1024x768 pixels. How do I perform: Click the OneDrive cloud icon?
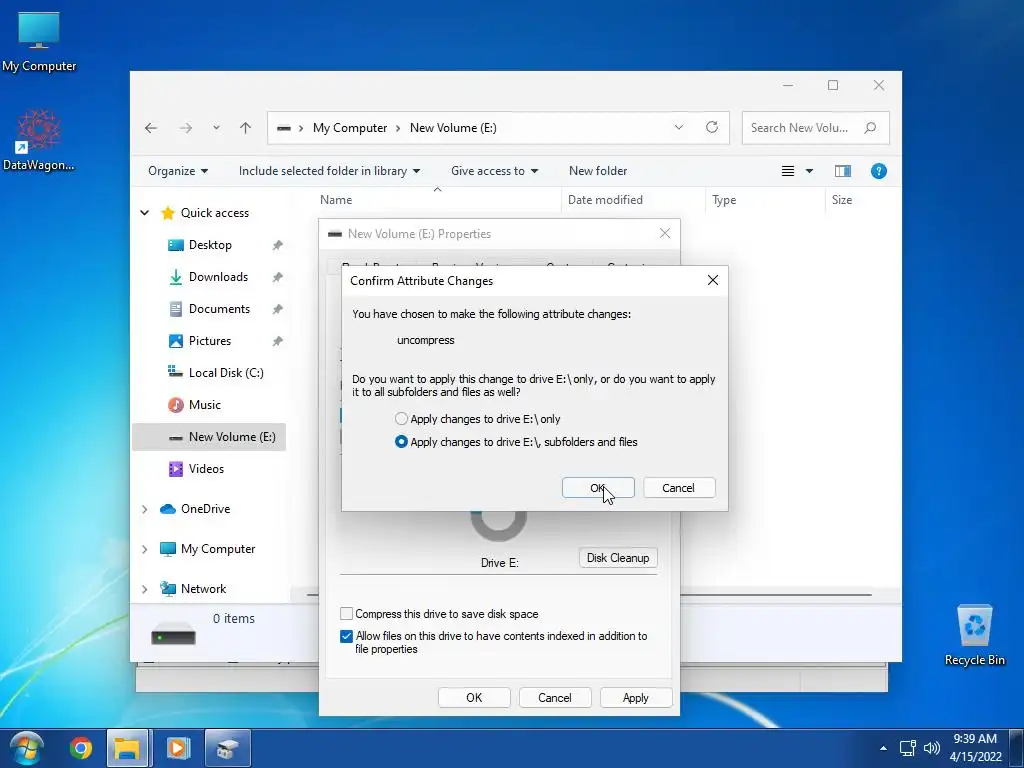[x=168, y=509]
